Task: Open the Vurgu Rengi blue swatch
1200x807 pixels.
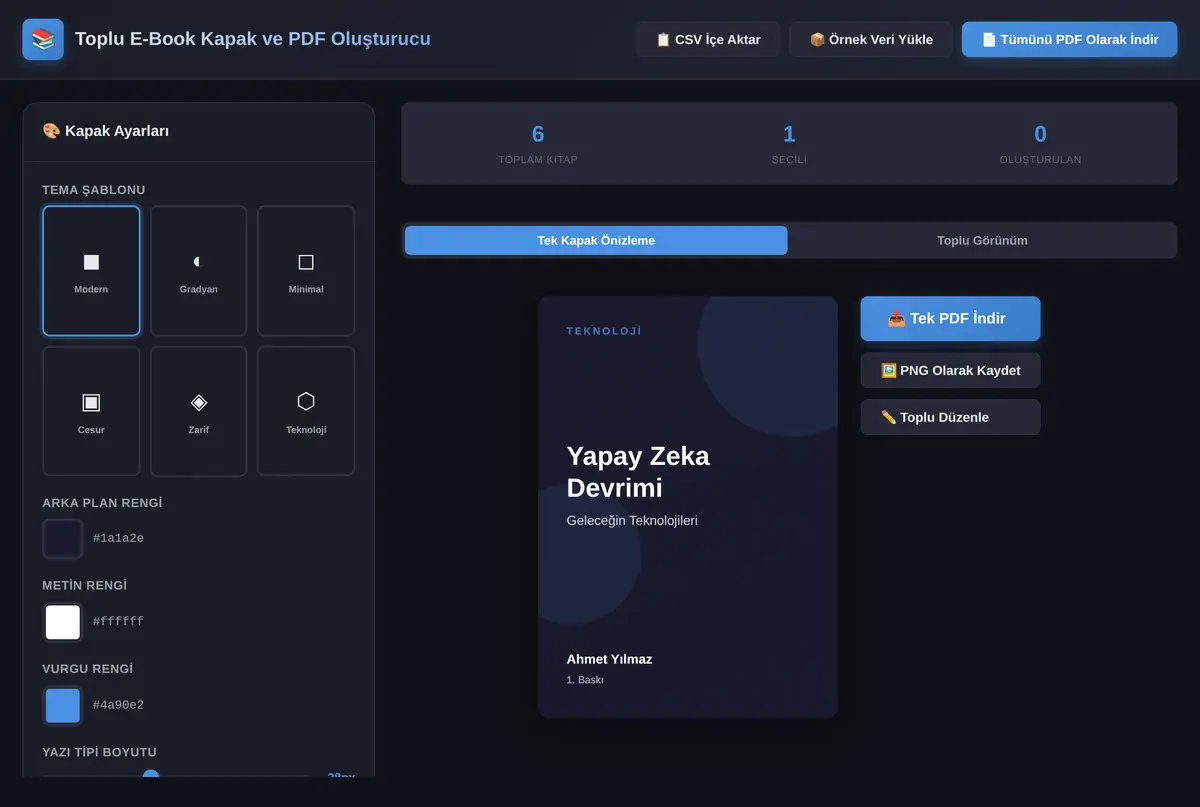Action: [63, 705]
